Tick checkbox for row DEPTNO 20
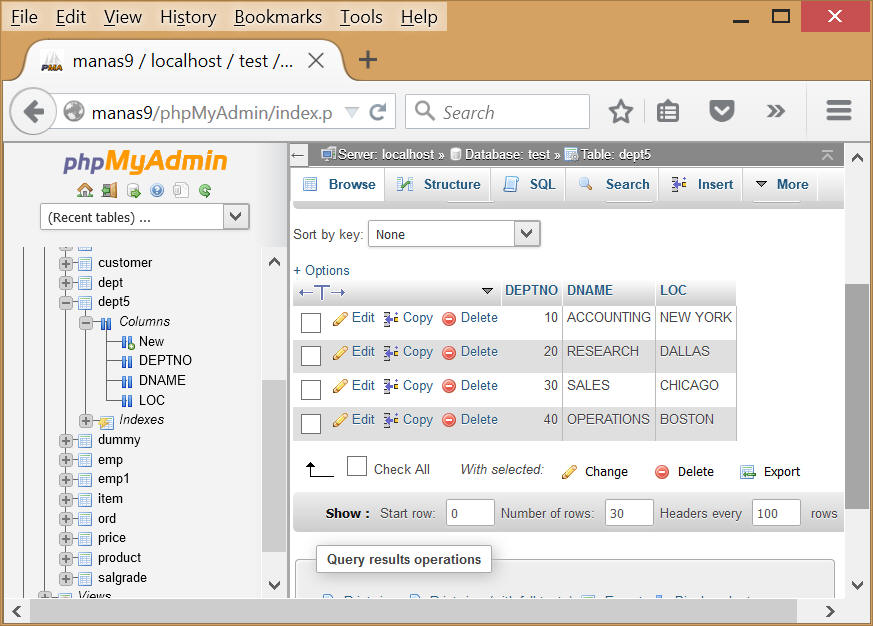The image size is (873, 626). pos(311,356)
